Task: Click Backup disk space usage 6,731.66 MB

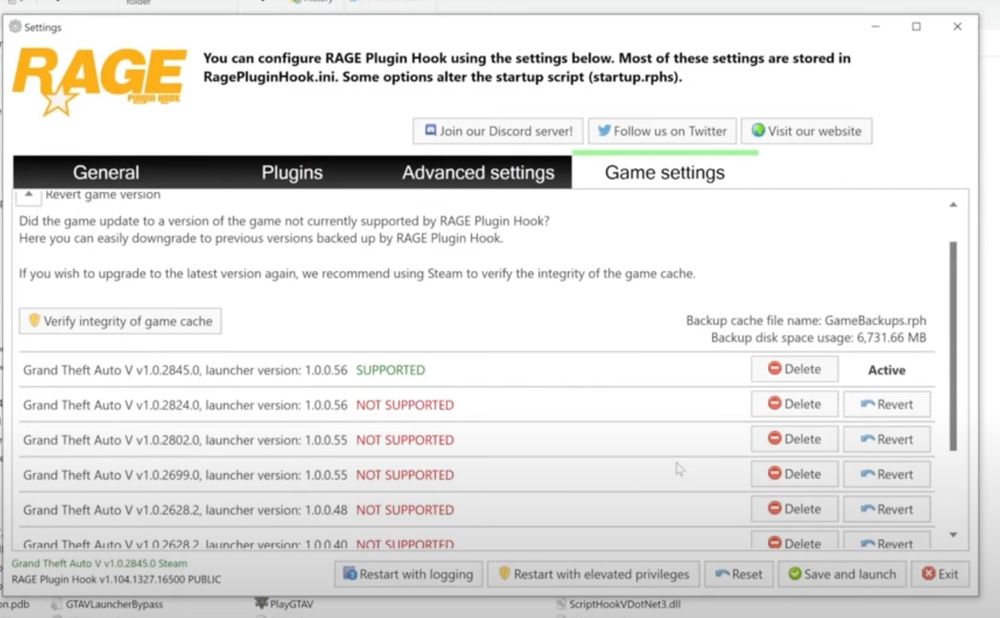Action: coord(818,337)
